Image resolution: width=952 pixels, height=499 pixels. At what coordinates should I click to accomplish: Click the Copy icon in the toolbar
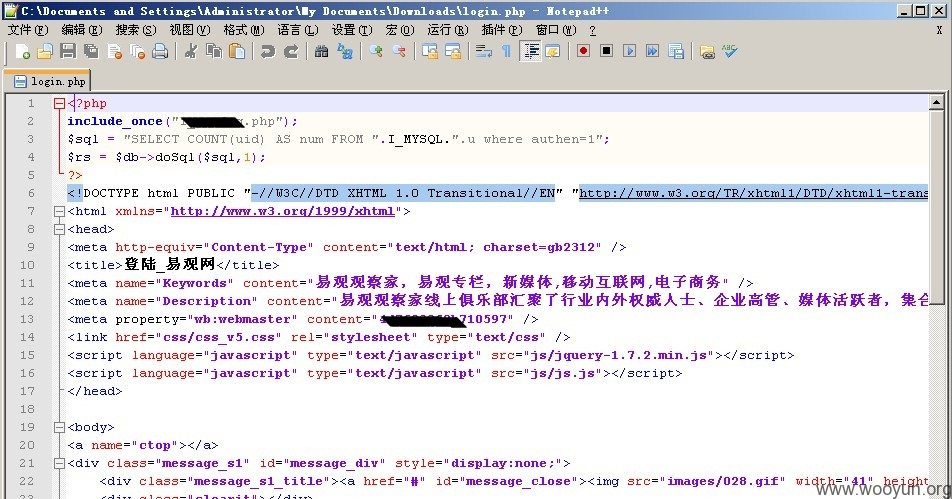214,52
